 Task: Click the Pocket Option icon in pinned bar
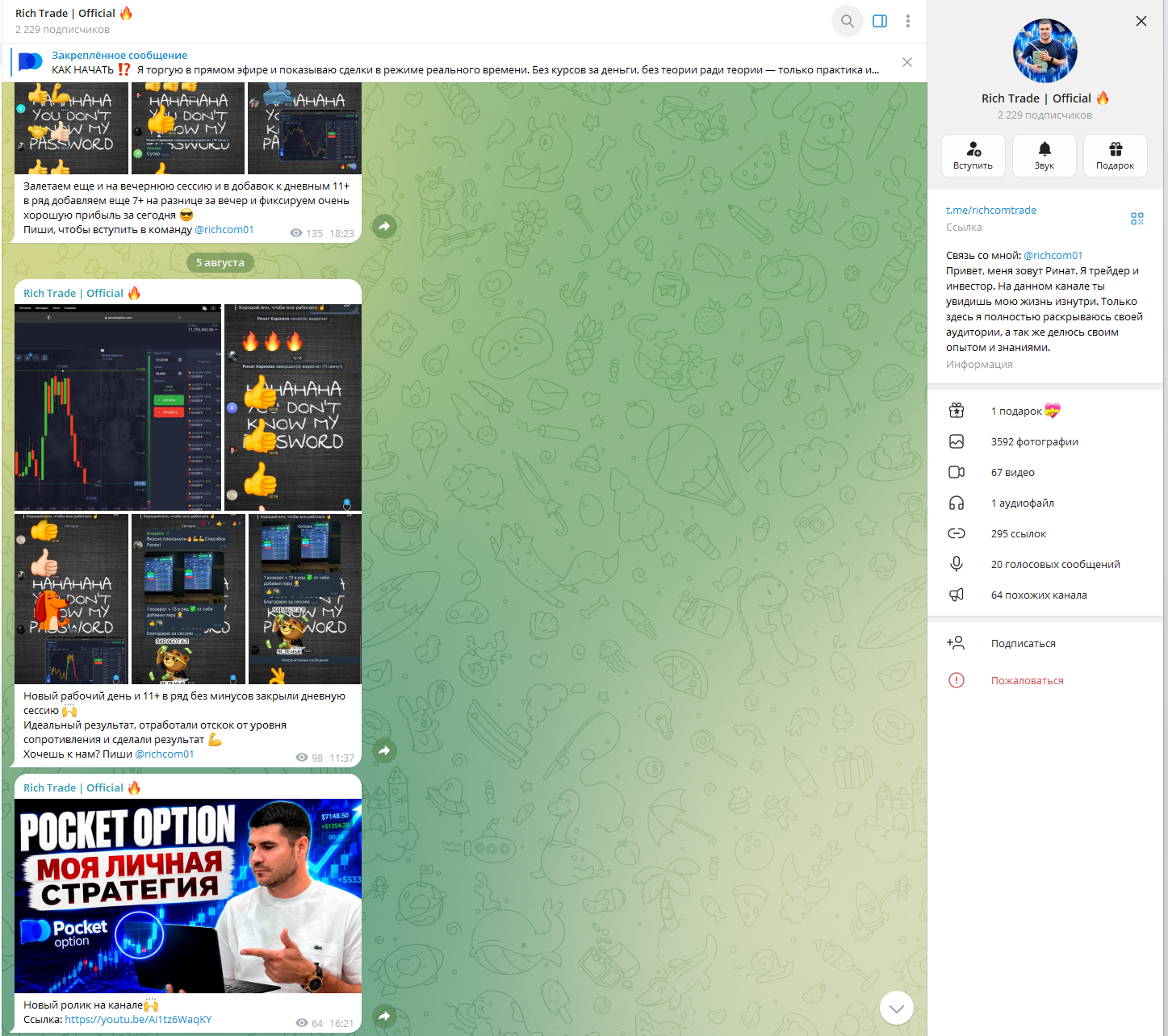click(x=31, y=62)
